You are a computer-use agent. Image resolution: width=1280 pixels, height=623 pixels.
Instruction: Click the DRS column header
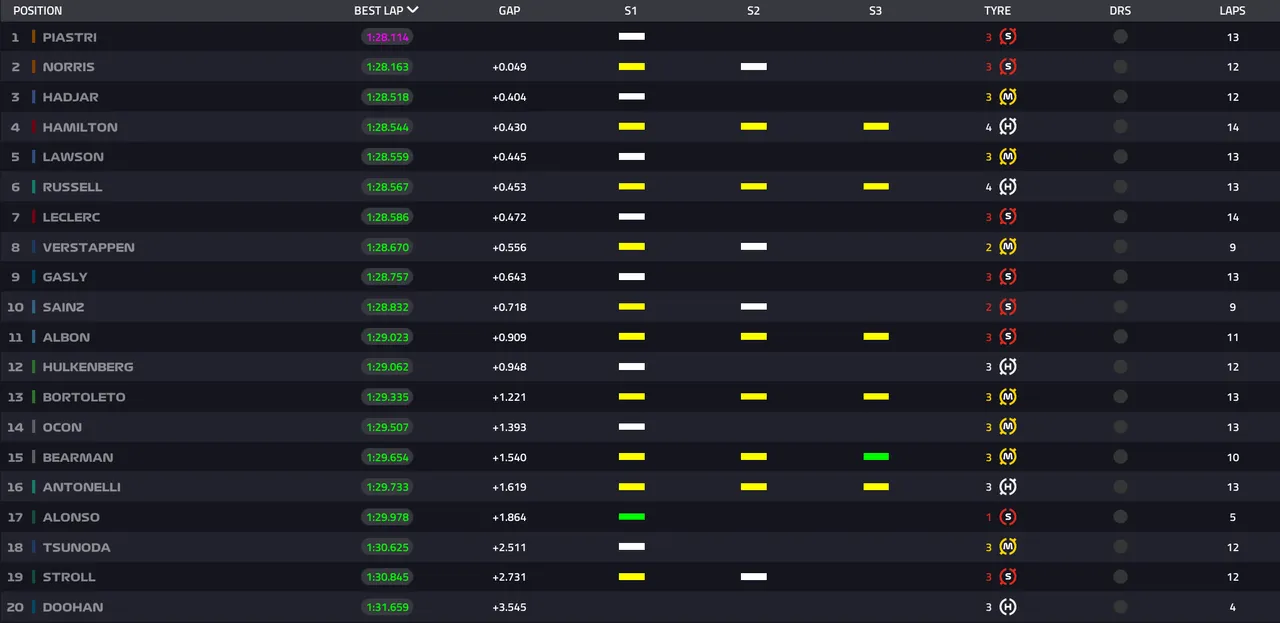[1120, 11]
